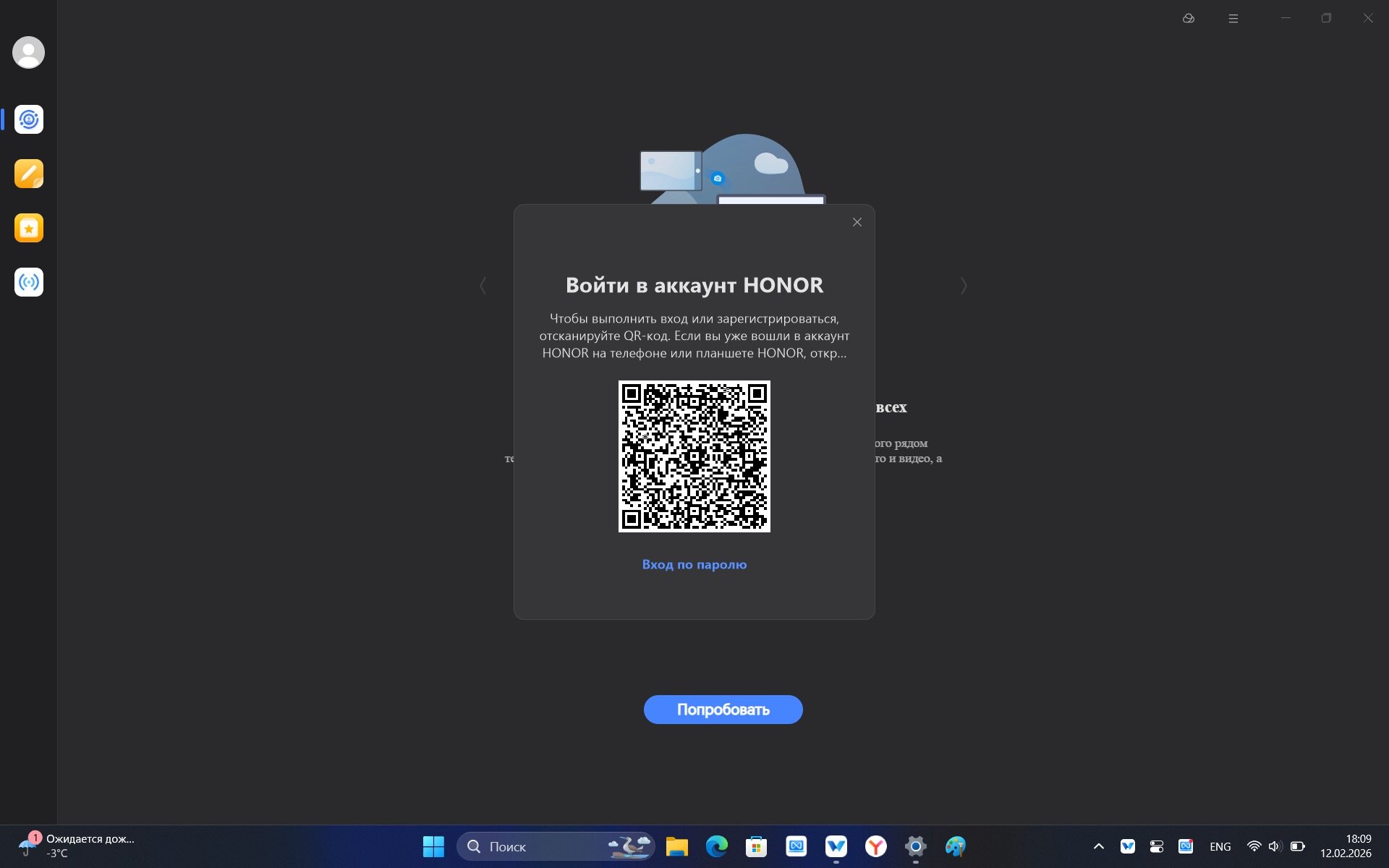This screenshot has width=1389, height=868.
Task: Open the hamburger menu in title bar
Action: (1233, 19)
